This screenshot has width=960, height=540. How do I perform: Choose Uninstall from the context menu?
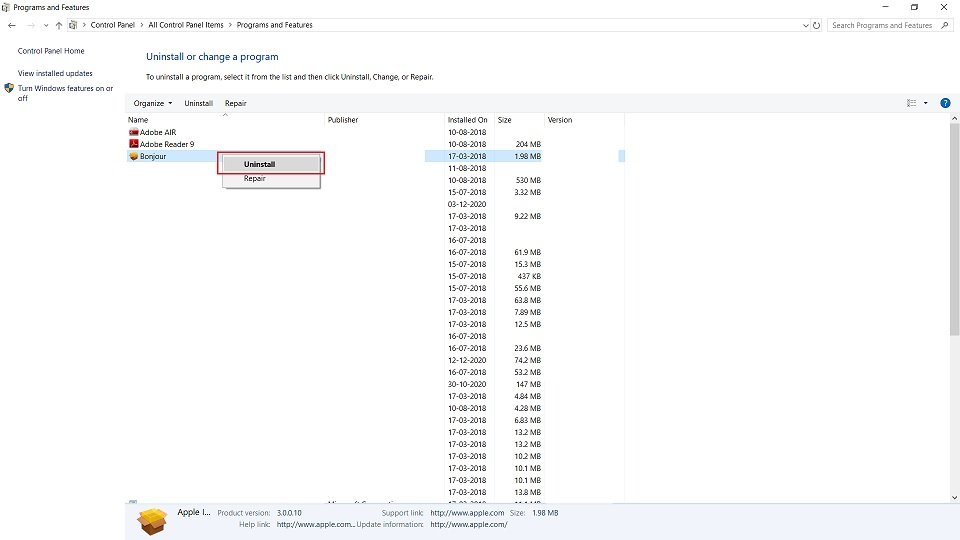271,164
